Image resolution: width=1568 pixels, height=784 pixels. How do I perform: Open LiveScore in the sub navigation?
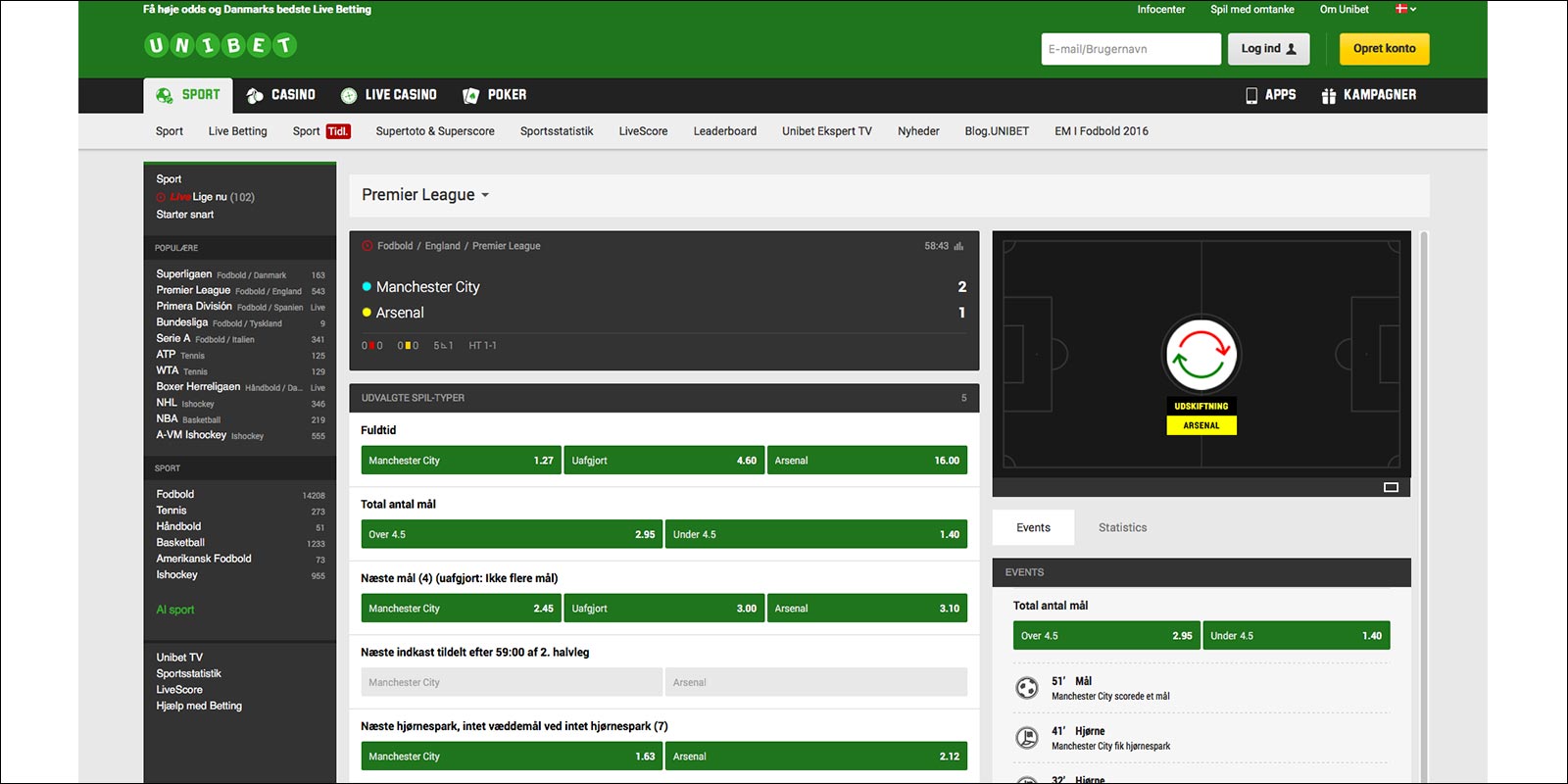pyautogui.click(x=643, y=131)
